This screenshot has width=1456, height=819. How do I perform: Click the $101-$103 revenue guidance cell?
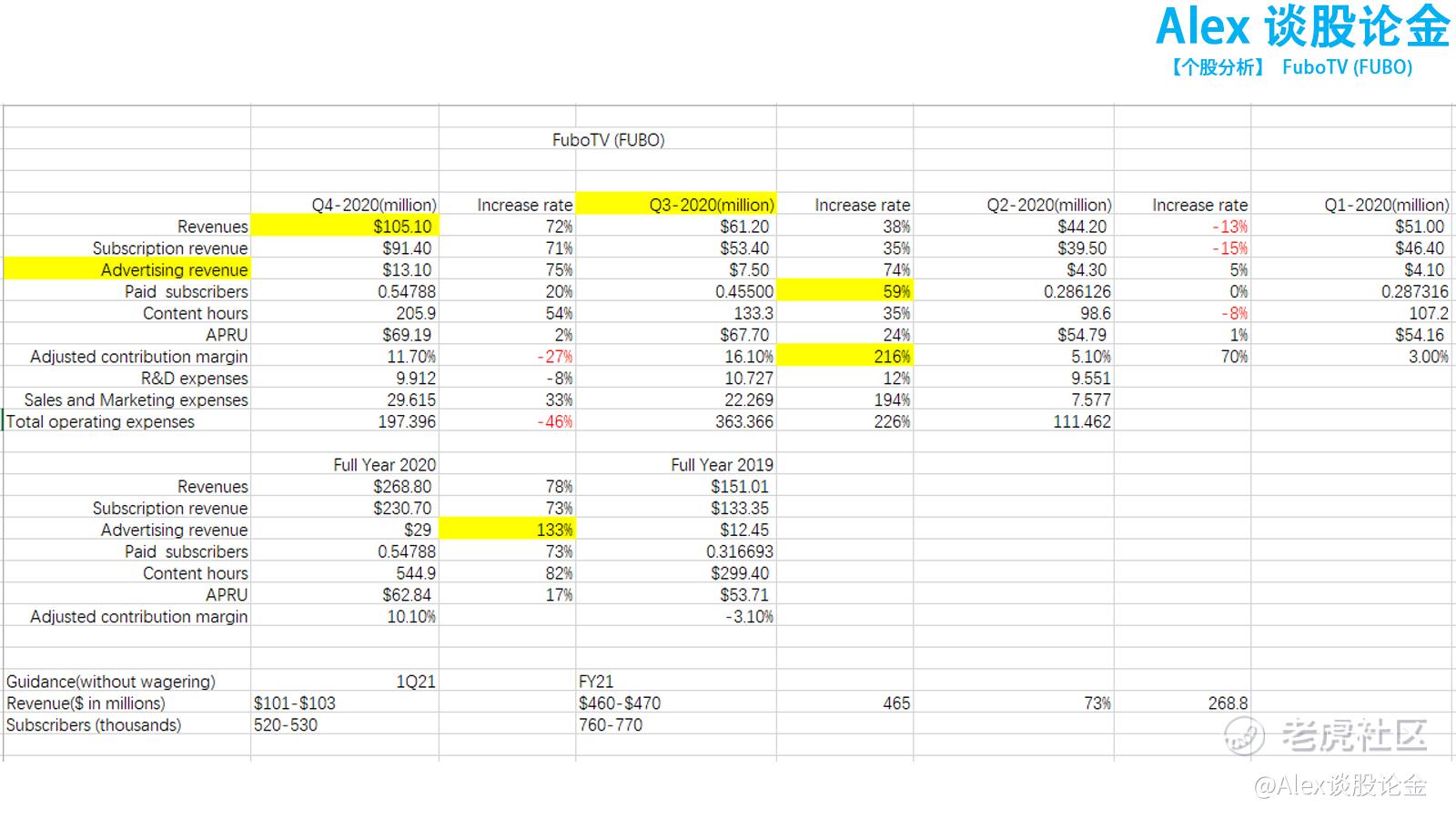[345, 703]
